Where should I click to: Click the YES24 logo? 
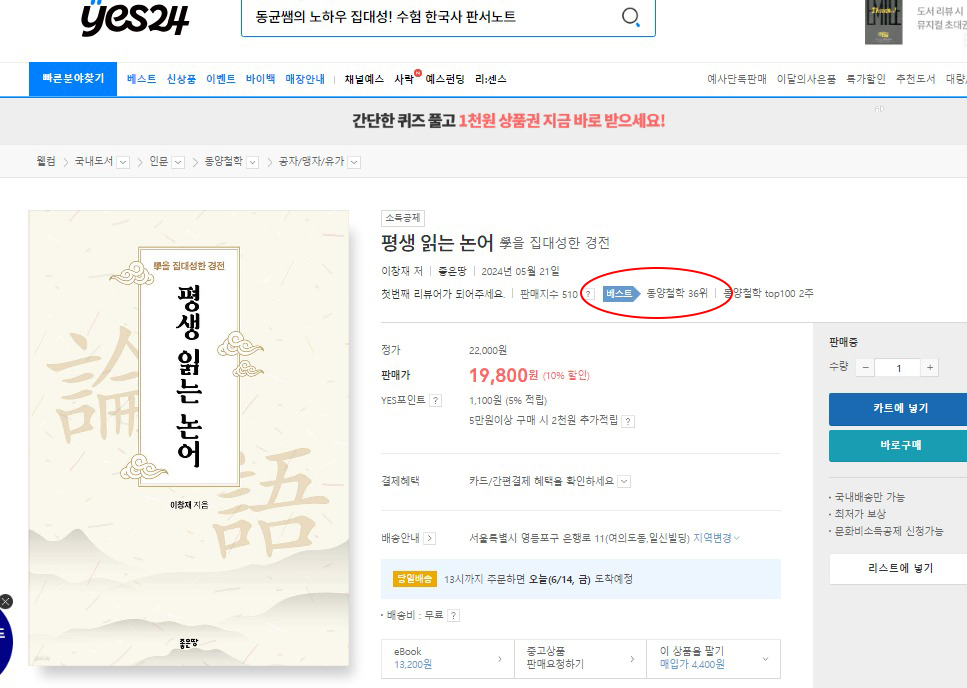coord(134,18)
